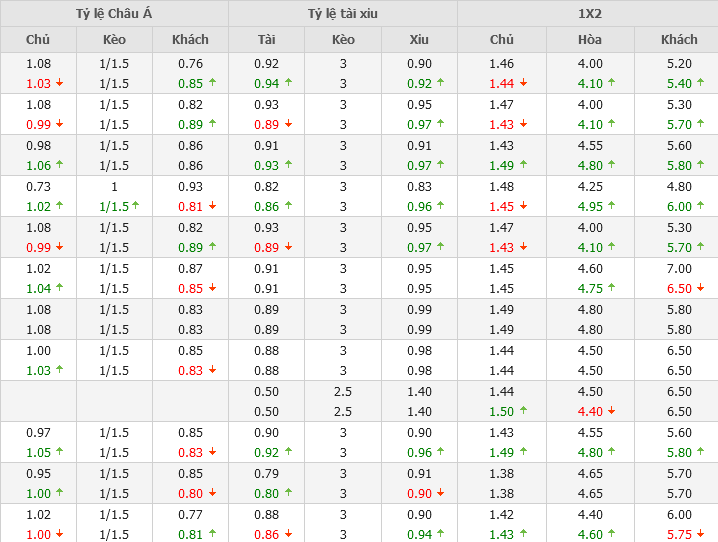Select the Tỷ lệ tài xiu header
The image size is (718, 542).
point(343,13)
